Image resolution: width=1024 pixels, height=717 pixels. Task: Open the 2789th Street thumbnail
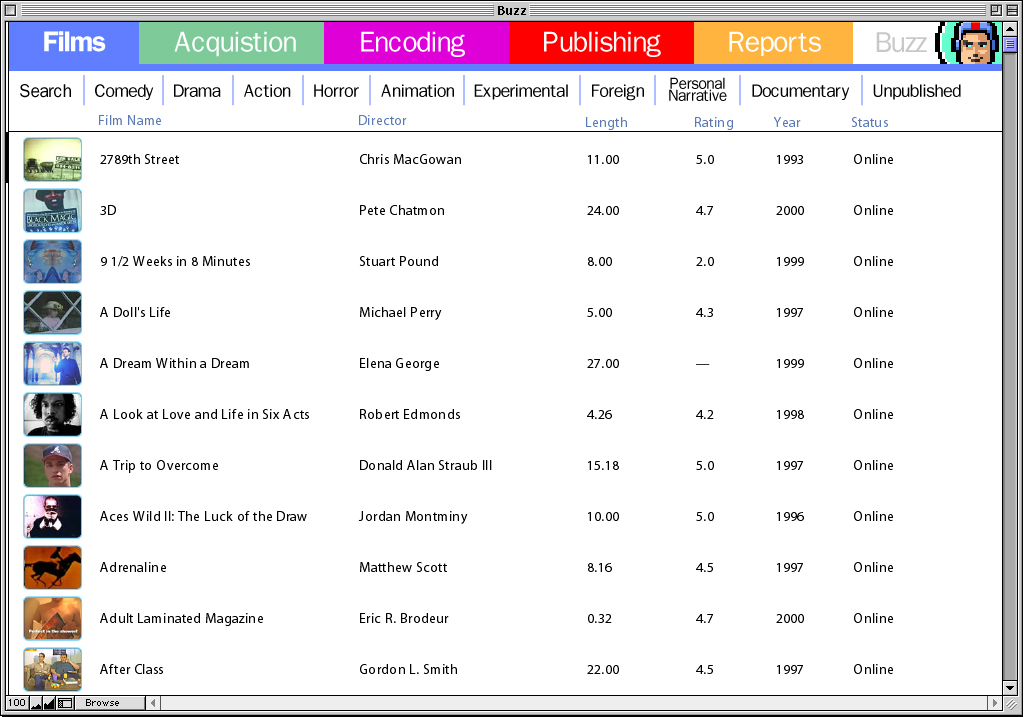[53, 159]
